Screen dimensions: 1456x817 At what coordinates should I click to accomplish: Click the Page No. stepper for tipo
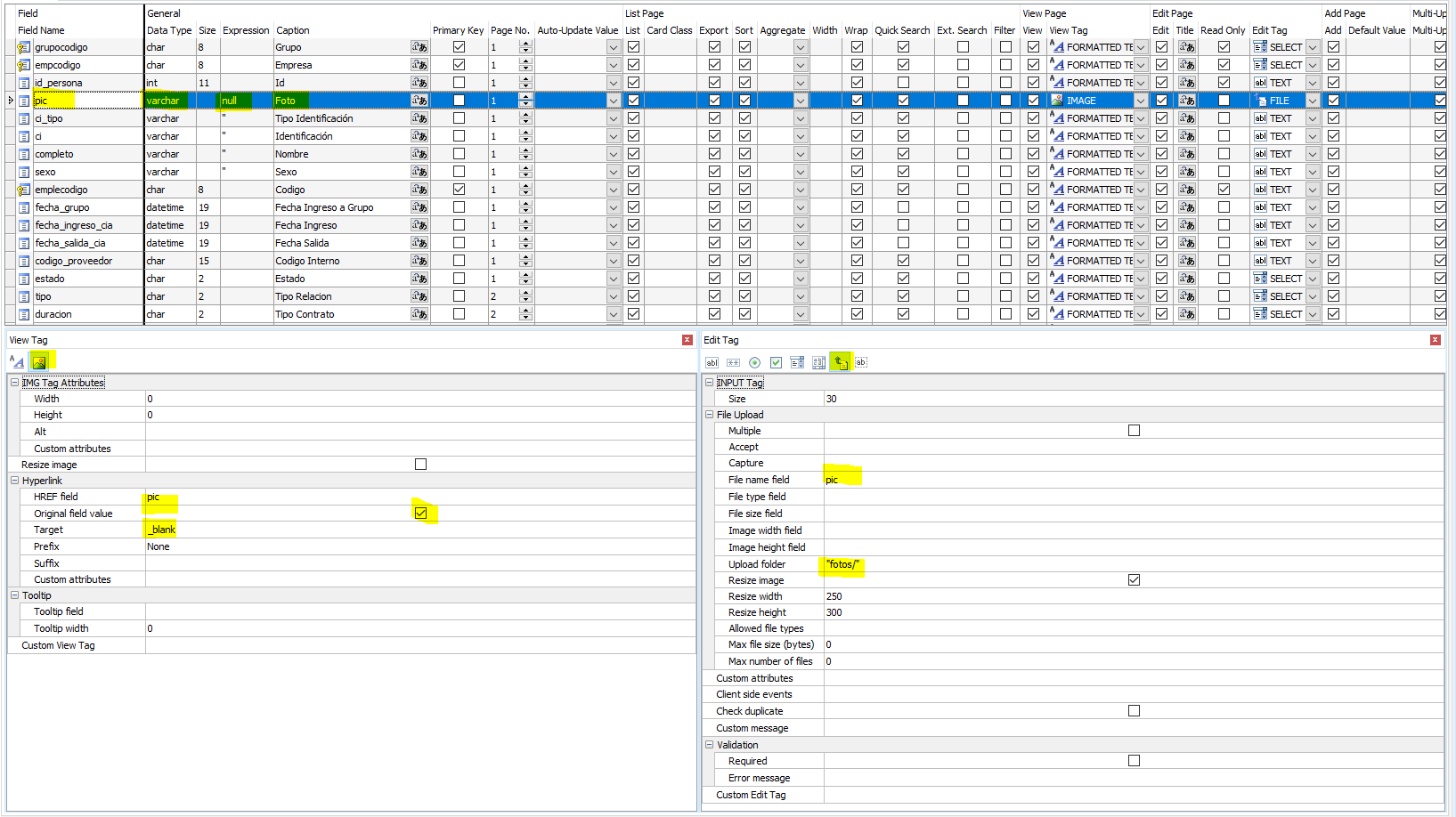coord(525,296)
